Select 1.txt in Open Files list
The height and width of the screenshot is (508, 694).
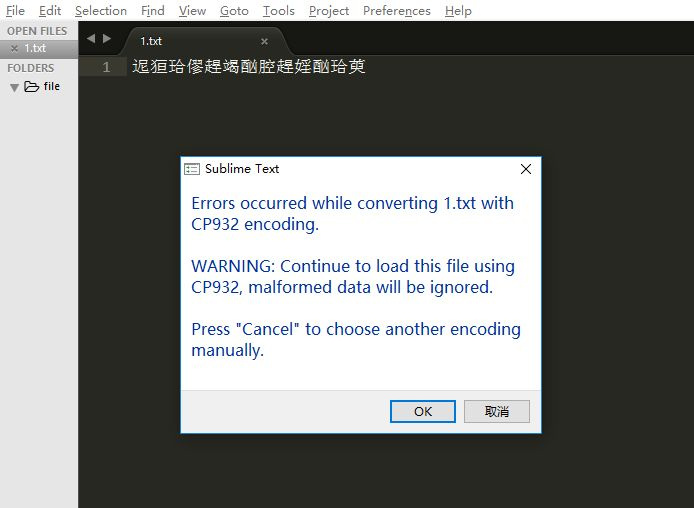pyautogui.click(x=39, y=48)
